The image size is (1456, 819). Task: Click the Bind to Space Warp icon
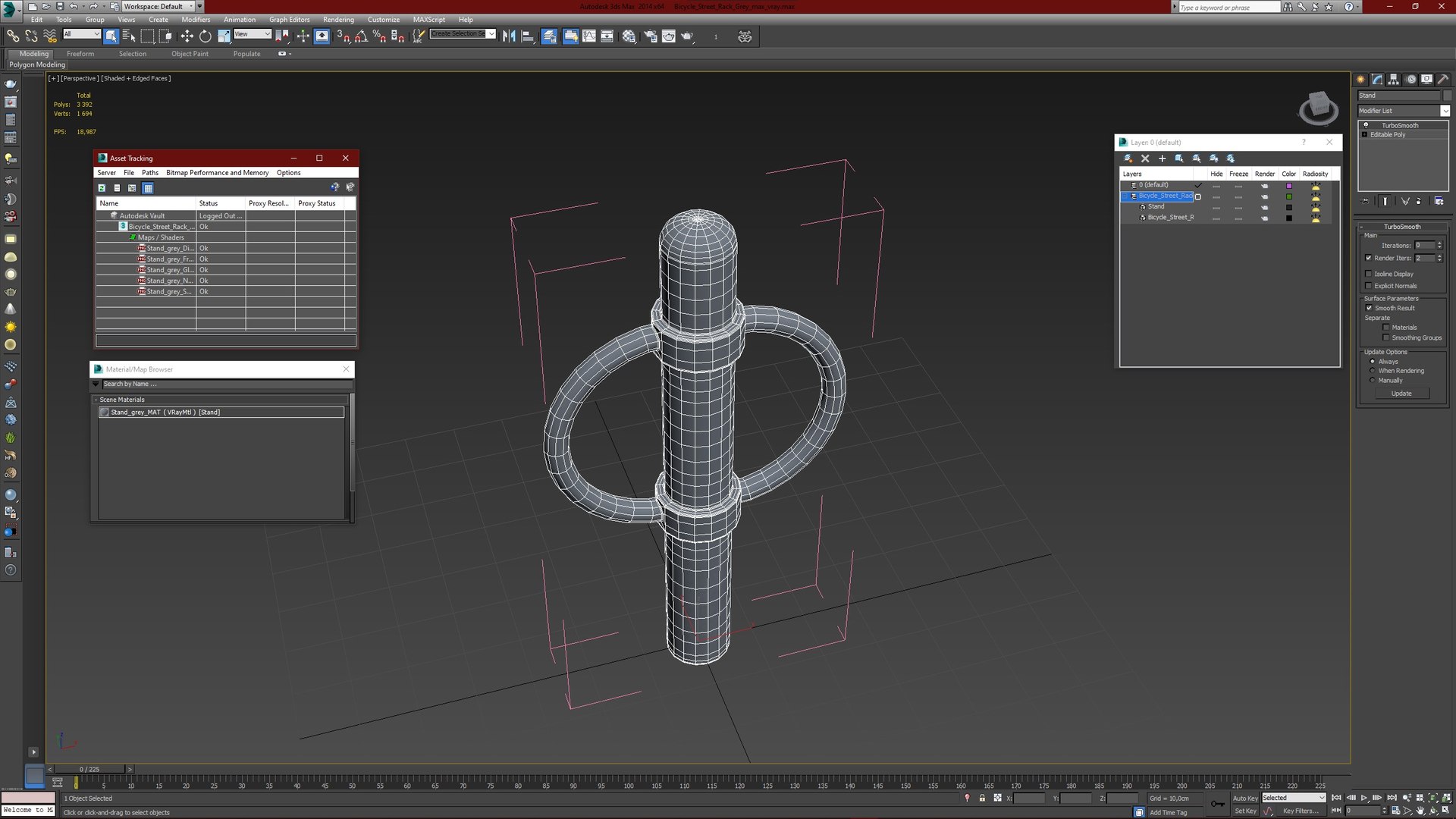coord(50,36)
